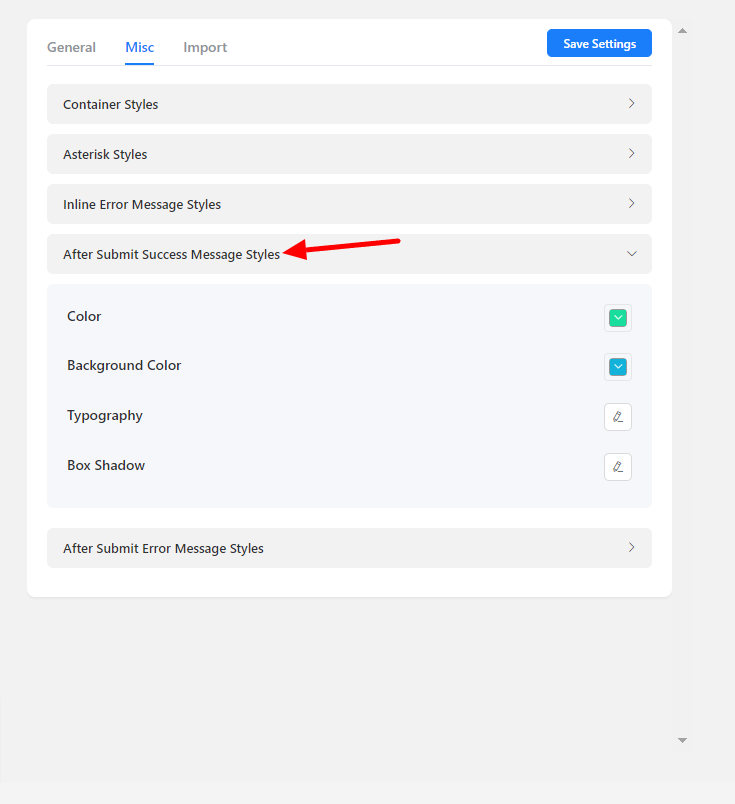The height and width of the screenshot is (804, 735).
Task: Click the Asterisk Styles section title
Action: (105, 154)
